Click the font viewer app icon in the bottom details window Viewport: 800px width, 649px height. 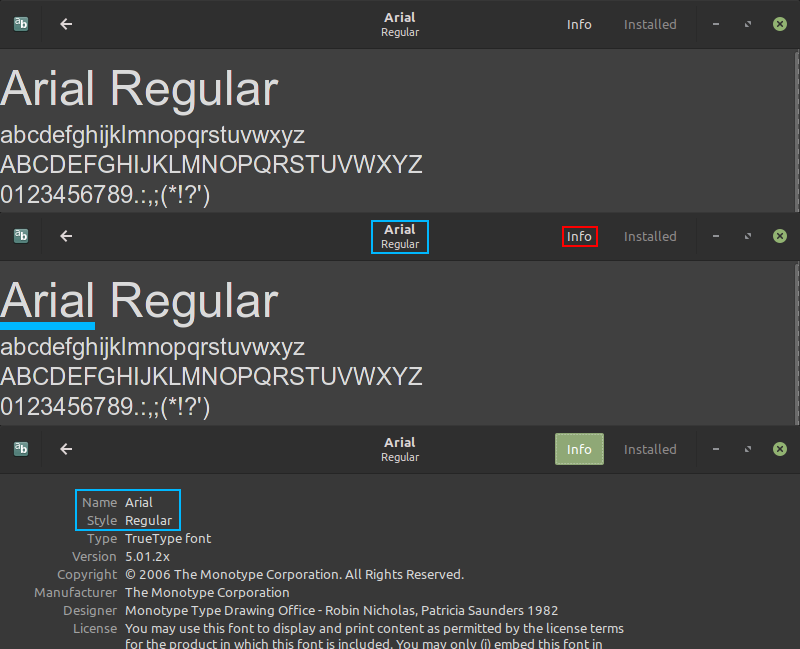coord(21,449)
